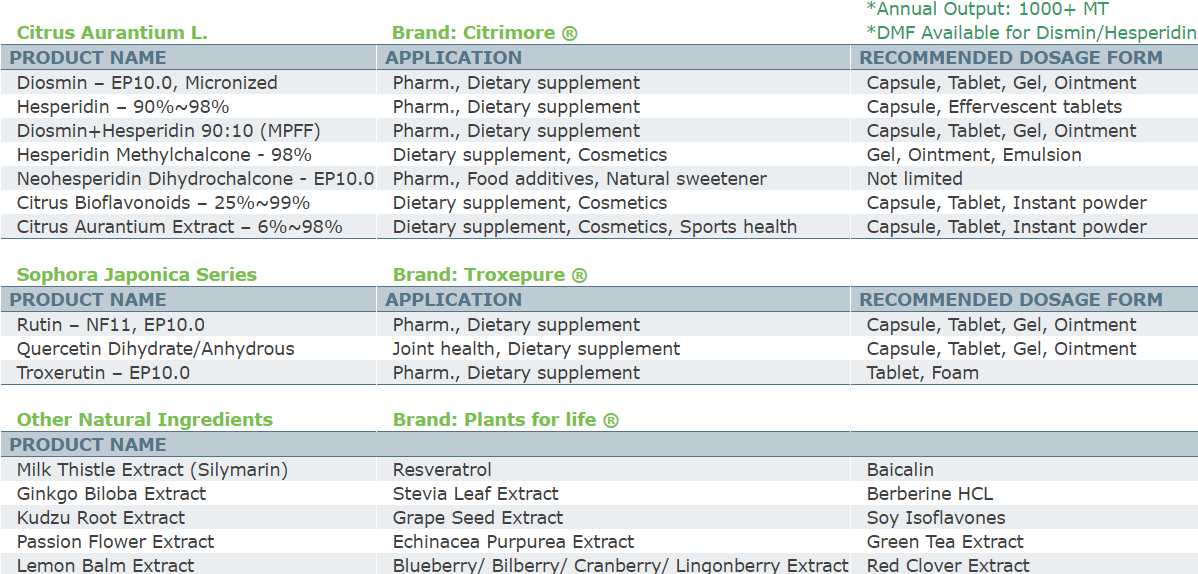Select the Resveratrol ingredient
The height and width of the screenshot is (574, 1198).
pyautogui.click(x=442, y=470)
